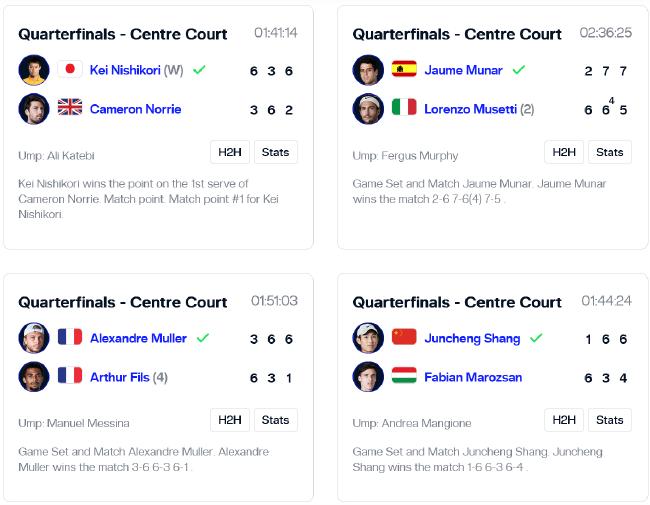Click the China flag by Shang
The image size is (650, 505).
[404, 338]
